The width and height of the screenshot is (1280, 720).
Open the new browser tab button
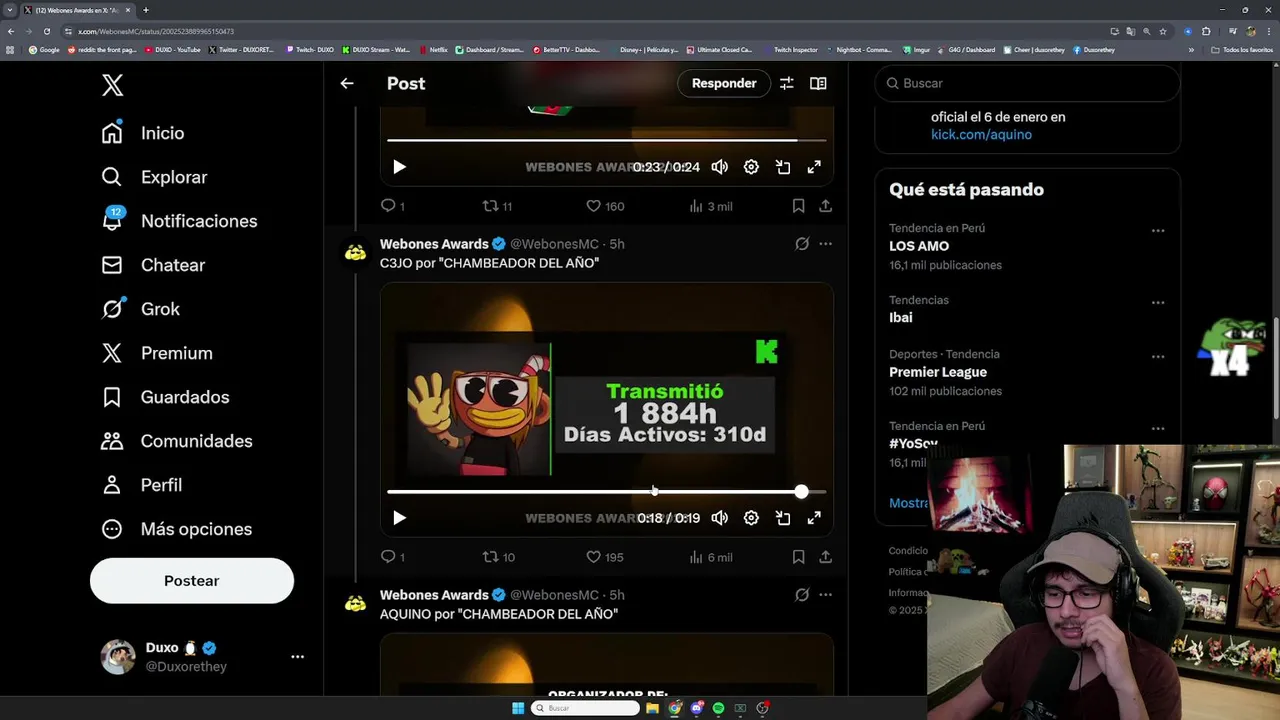[x=145, y=10]
